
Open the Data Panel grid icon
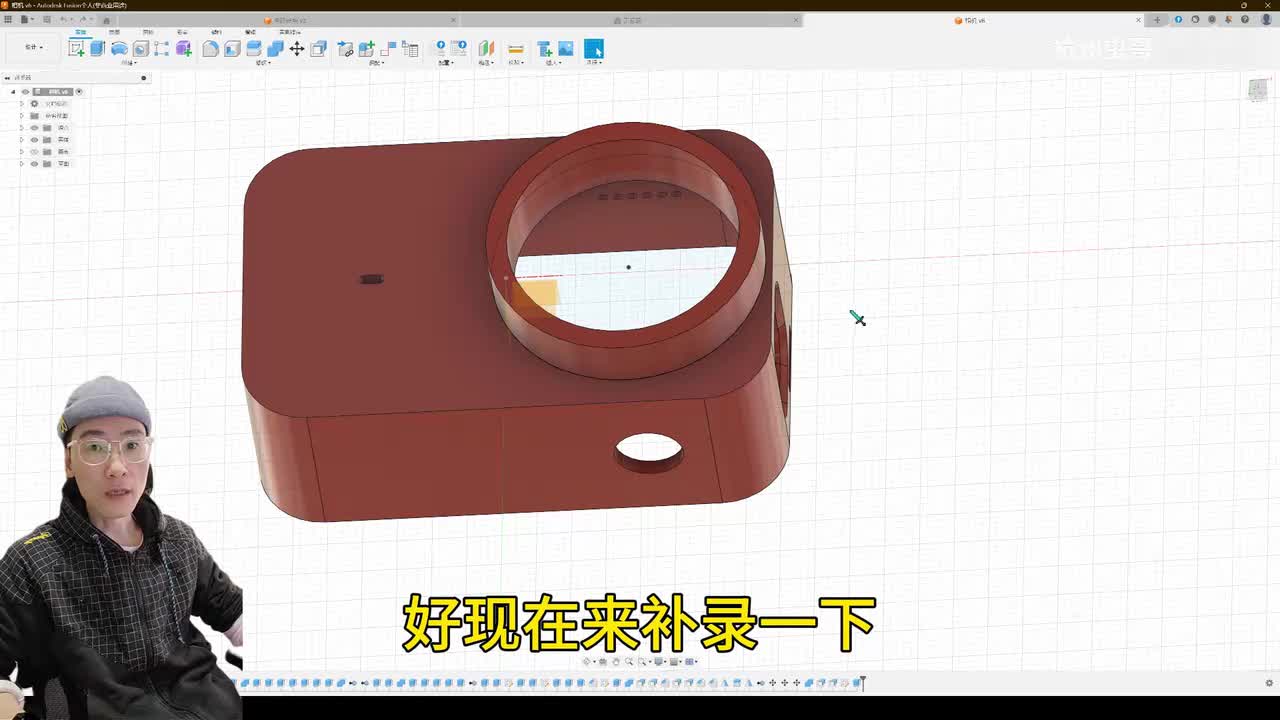click(x=8, y=19)
